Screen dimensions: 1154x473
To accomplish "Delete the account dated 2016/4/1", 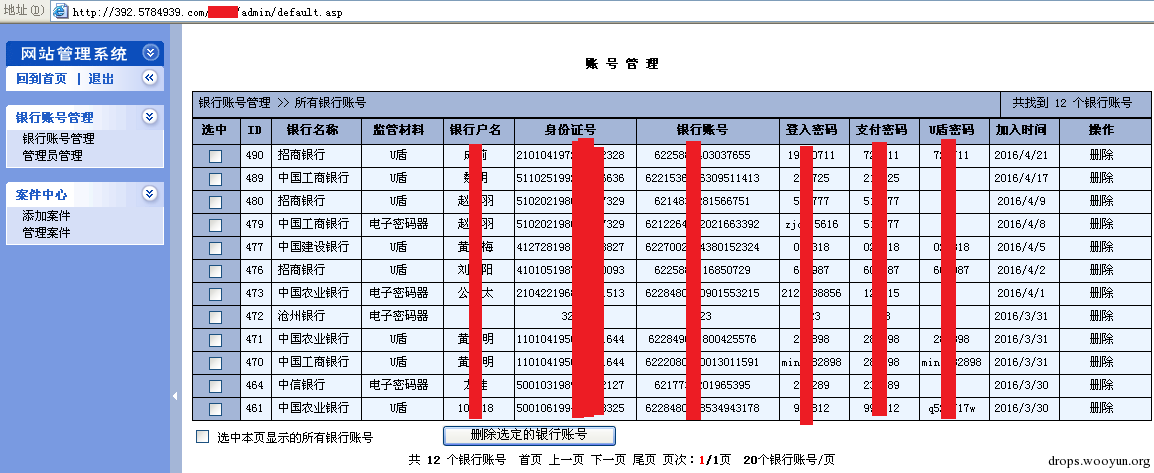I will pos(1101,293).
